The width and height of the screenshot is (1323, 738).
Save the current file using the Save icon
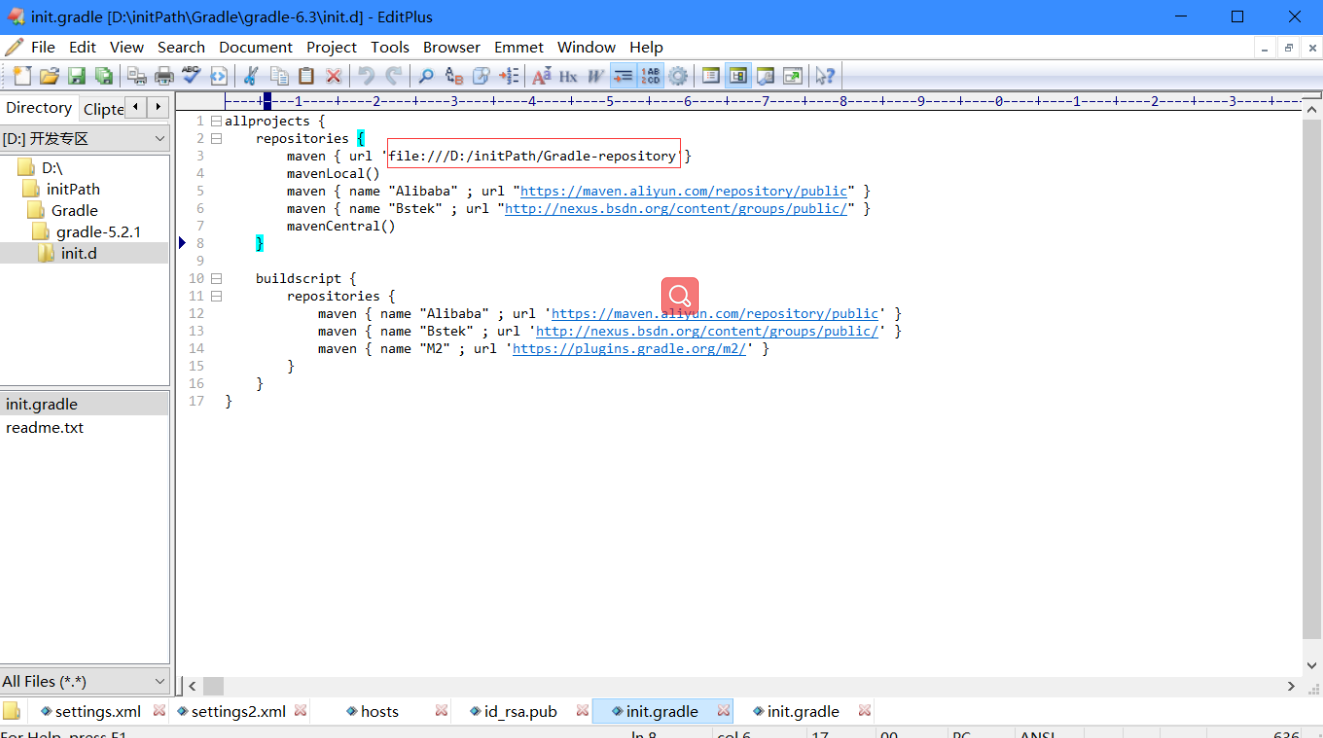pyautogui.click(x=76, y=76)
